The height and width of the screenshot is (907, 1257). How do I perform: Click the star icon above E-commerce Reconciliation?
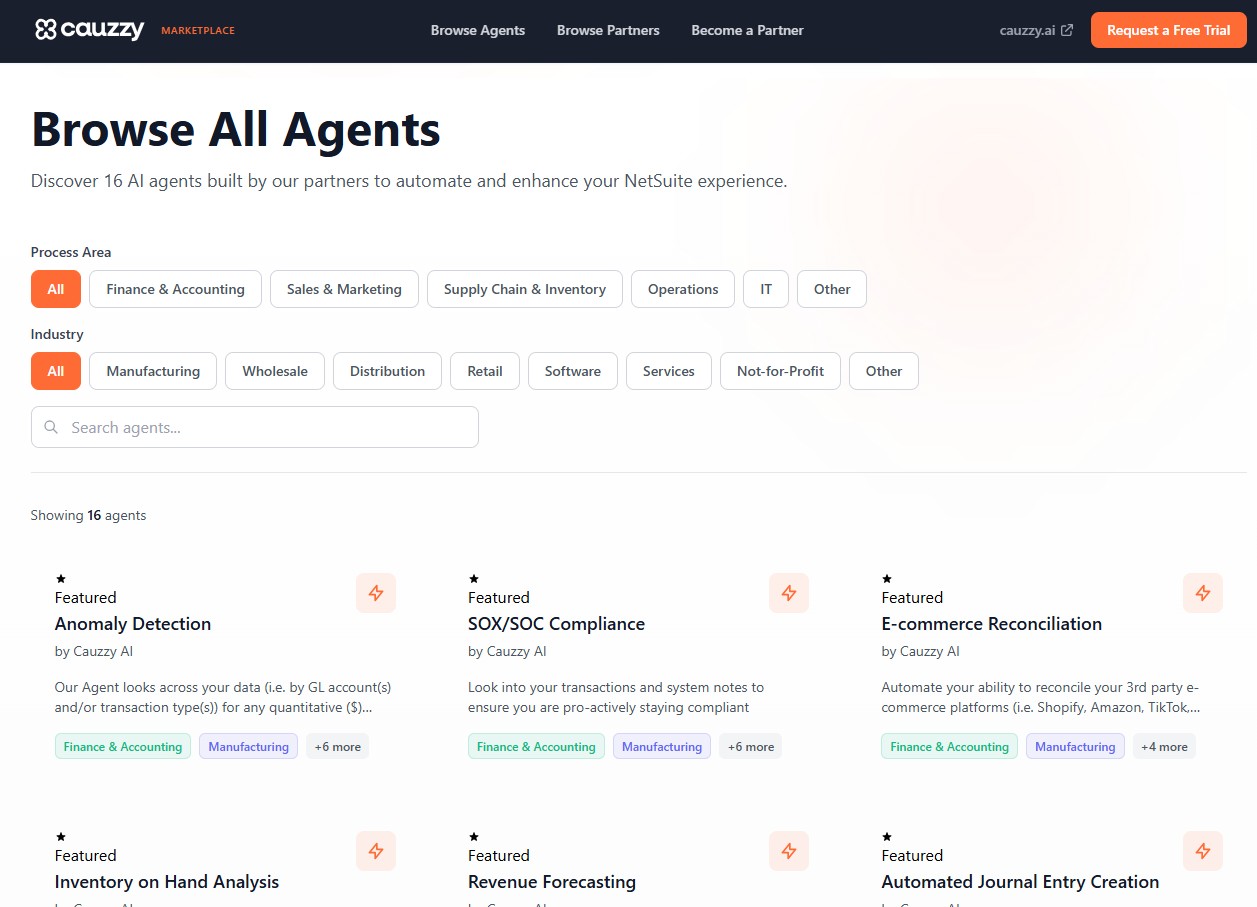(x=887, y=579)
